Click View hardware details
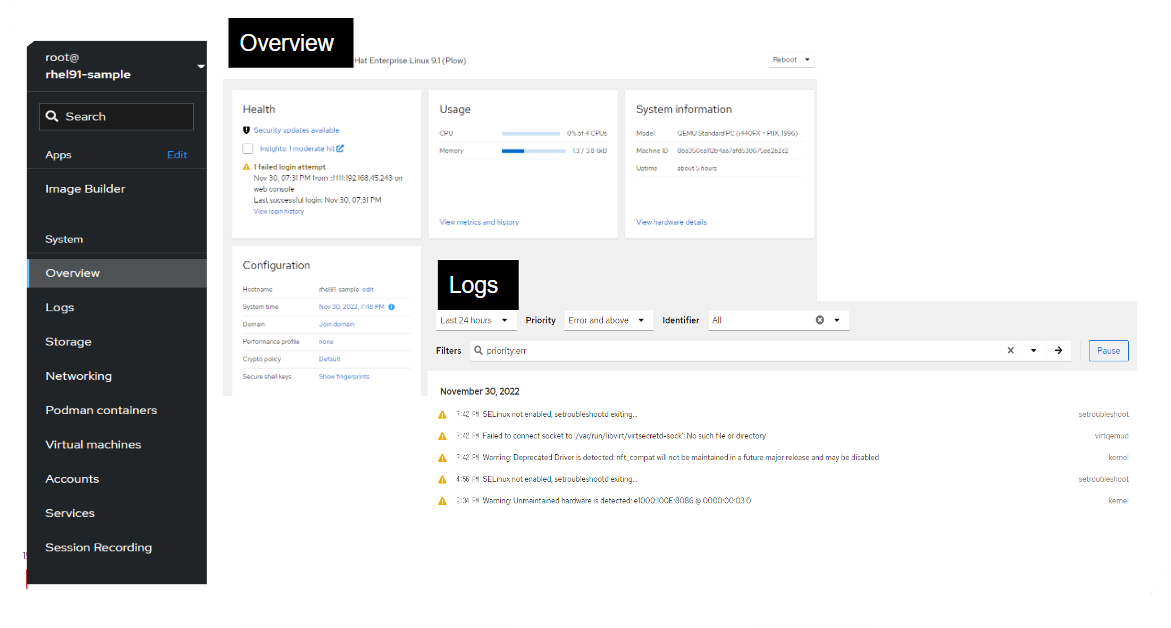This screenshot has width=1171, height=628. coord(671,223)
